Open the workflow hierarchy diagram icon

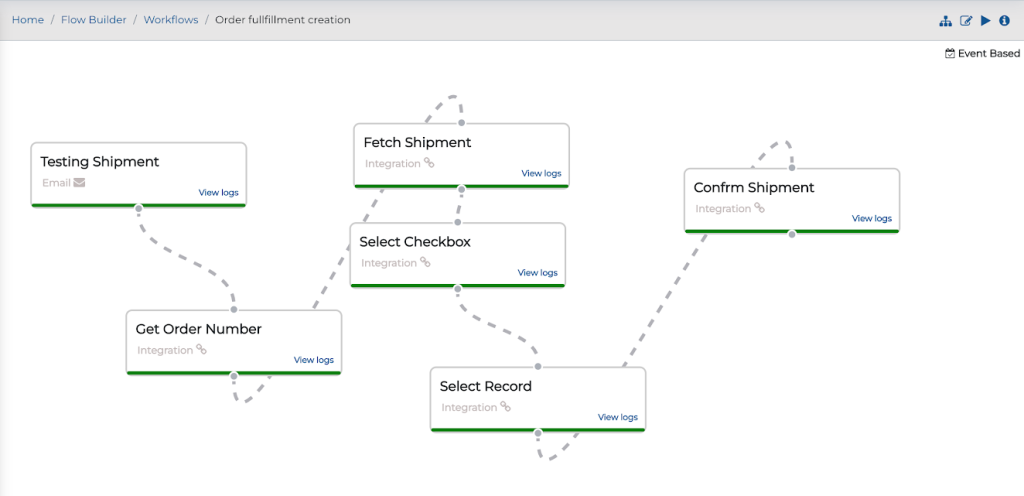click(x=945, y=21)
